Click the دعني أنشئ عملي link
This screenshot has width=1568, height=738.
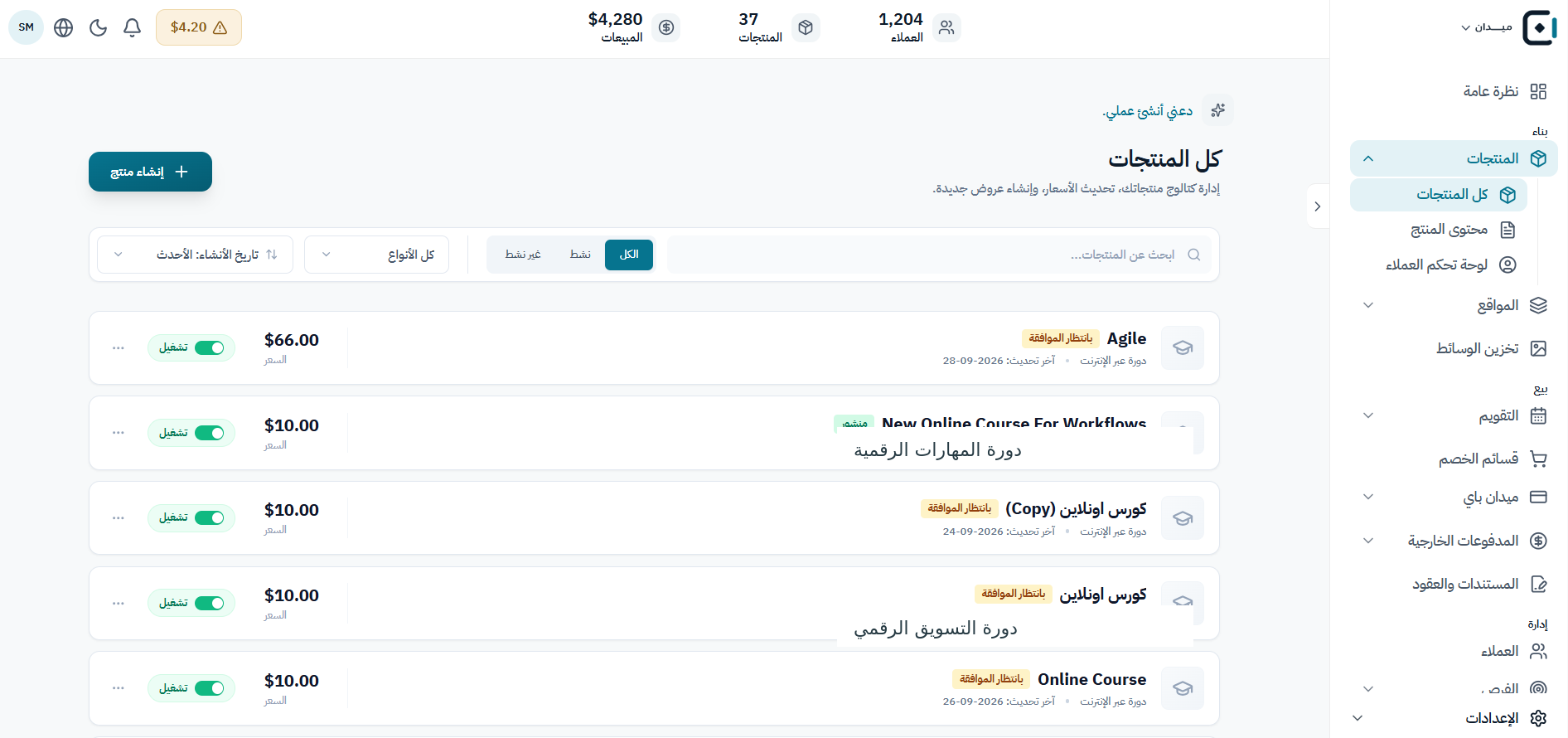tap(1148, 111)
